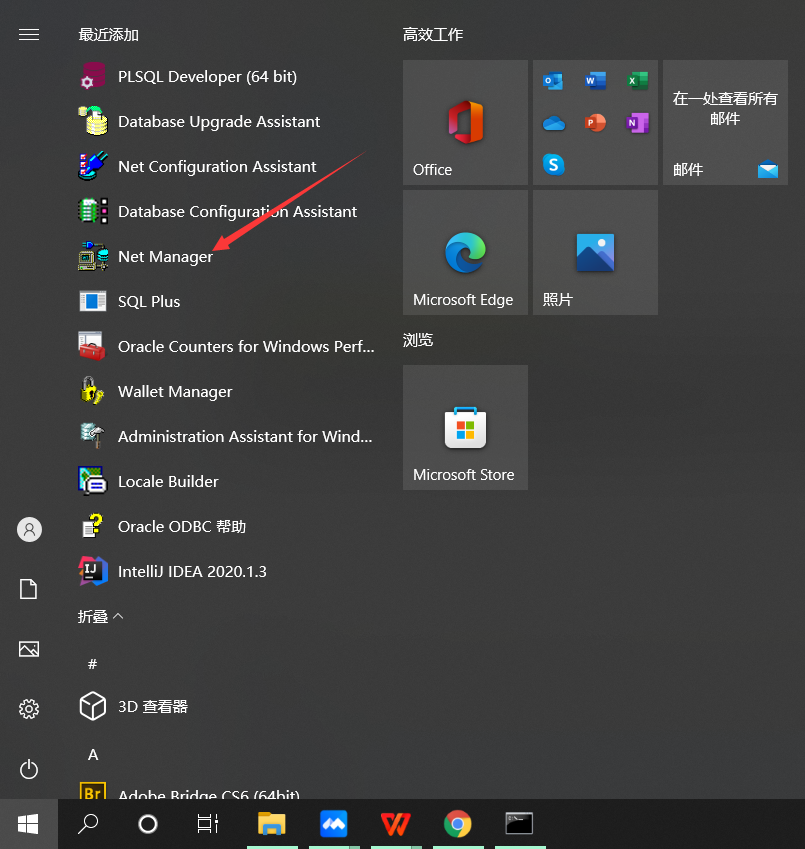Screen dimensions: 805x849
Task: Jump to letter index via # header
Action: click(93, 663)
